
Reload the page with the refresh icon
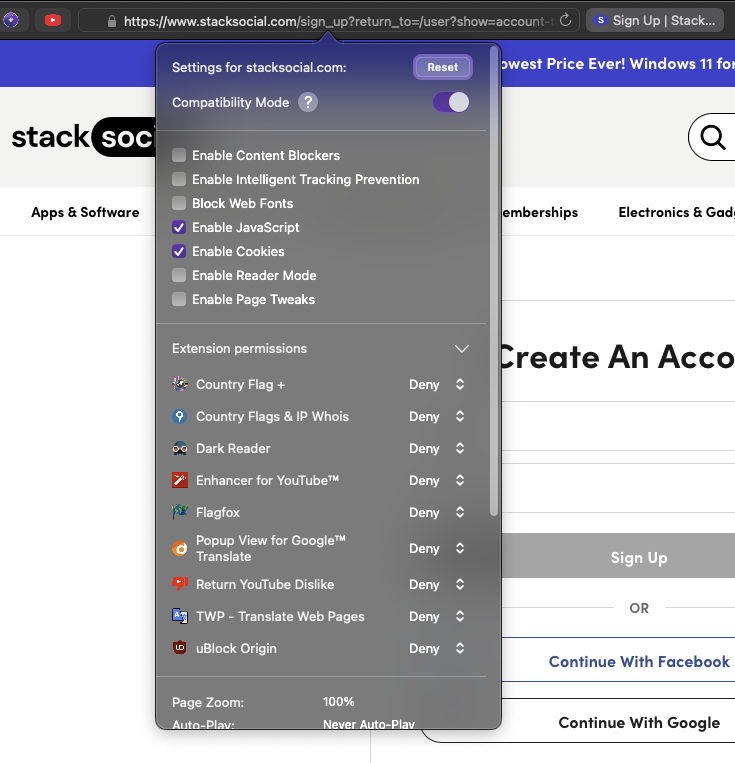pyautogui.click(x=565, y=20)
